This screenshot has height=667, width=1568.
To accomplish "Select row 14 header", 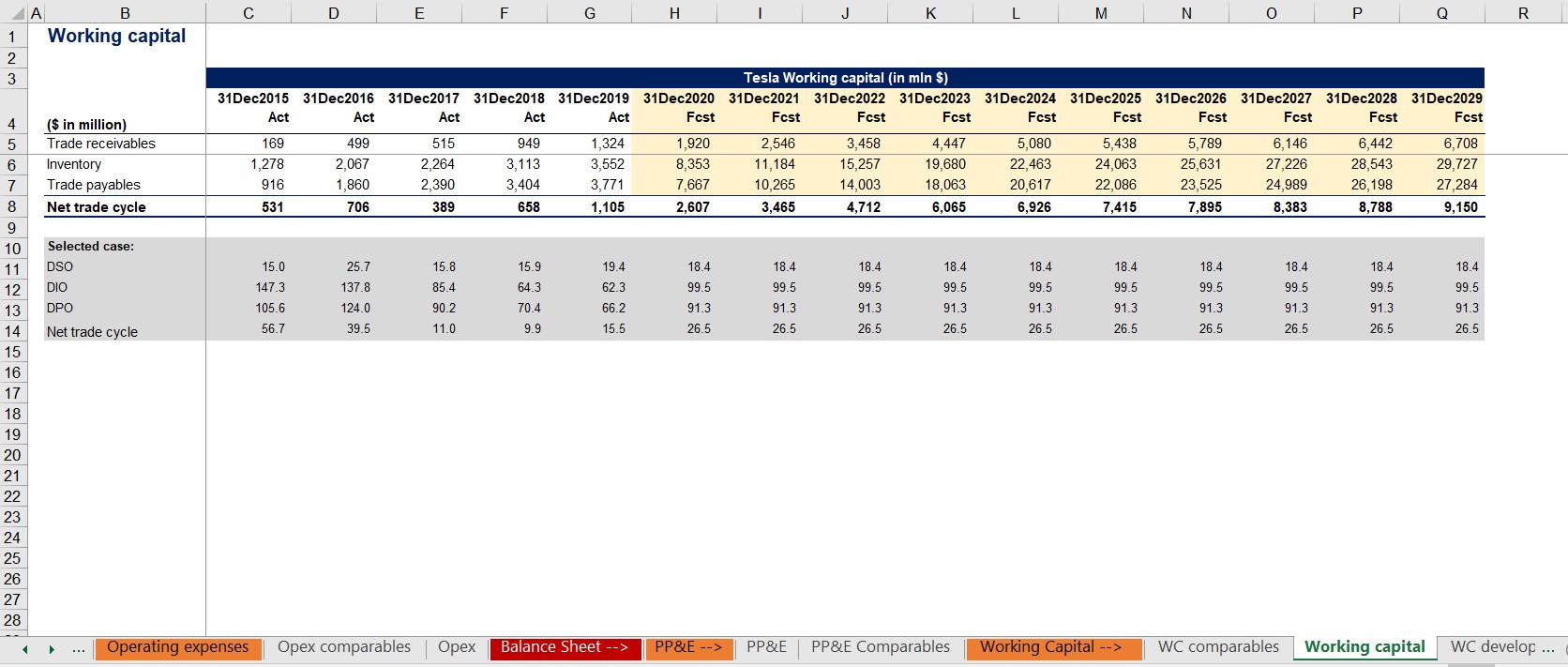I will point(12,331).
